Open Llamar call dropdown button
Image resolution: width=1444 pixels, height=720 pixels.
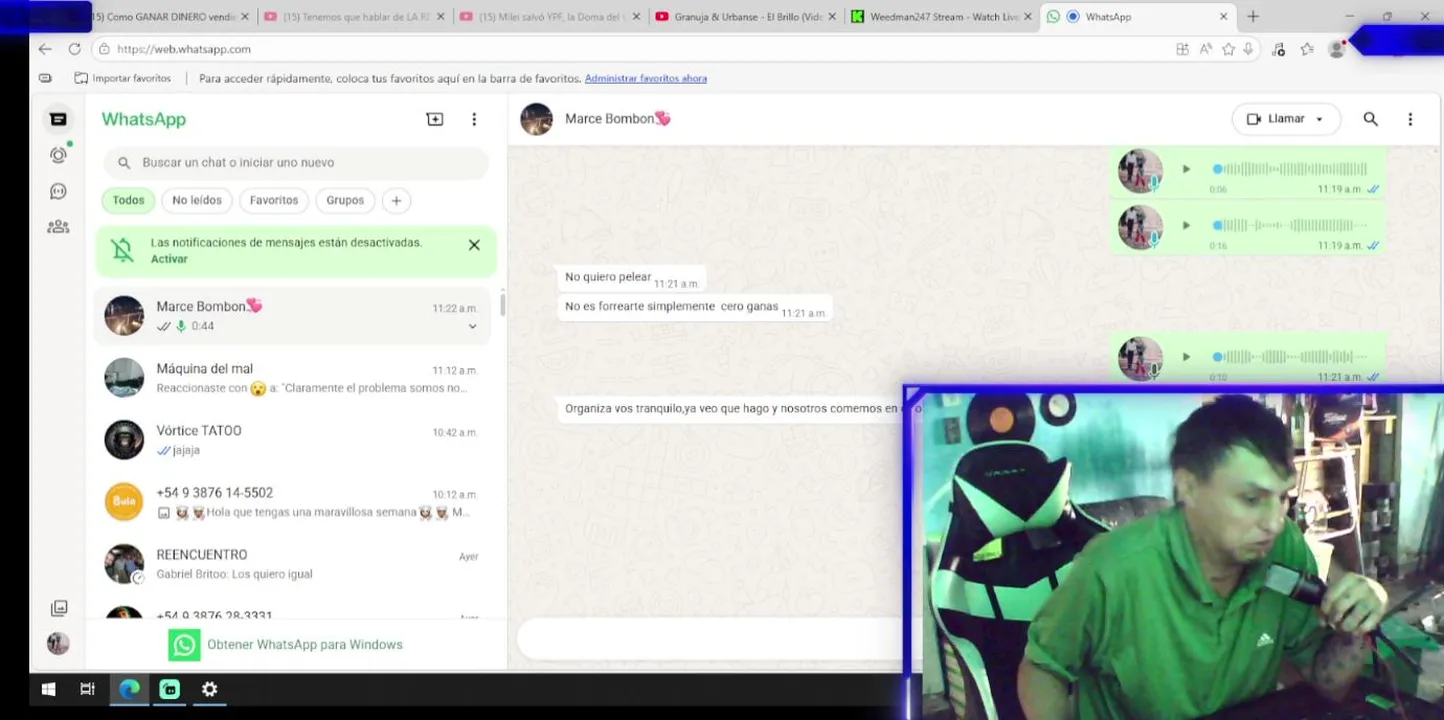(1285, 119)
